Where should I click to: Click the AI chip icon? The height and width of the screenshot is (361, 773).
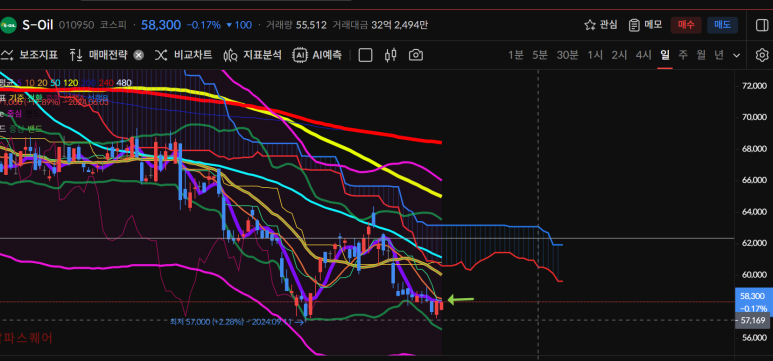coord(299,55)
